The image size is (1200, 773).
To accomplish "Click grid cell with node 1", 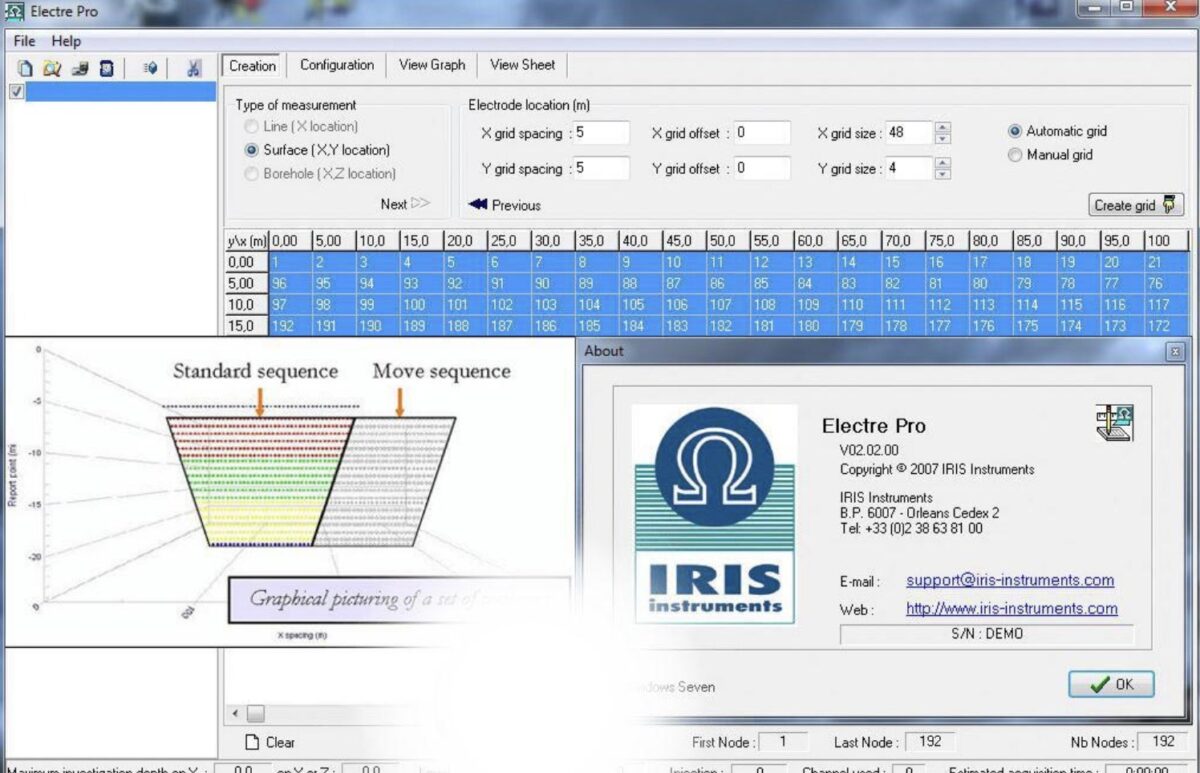I will (x=290, y=262).
